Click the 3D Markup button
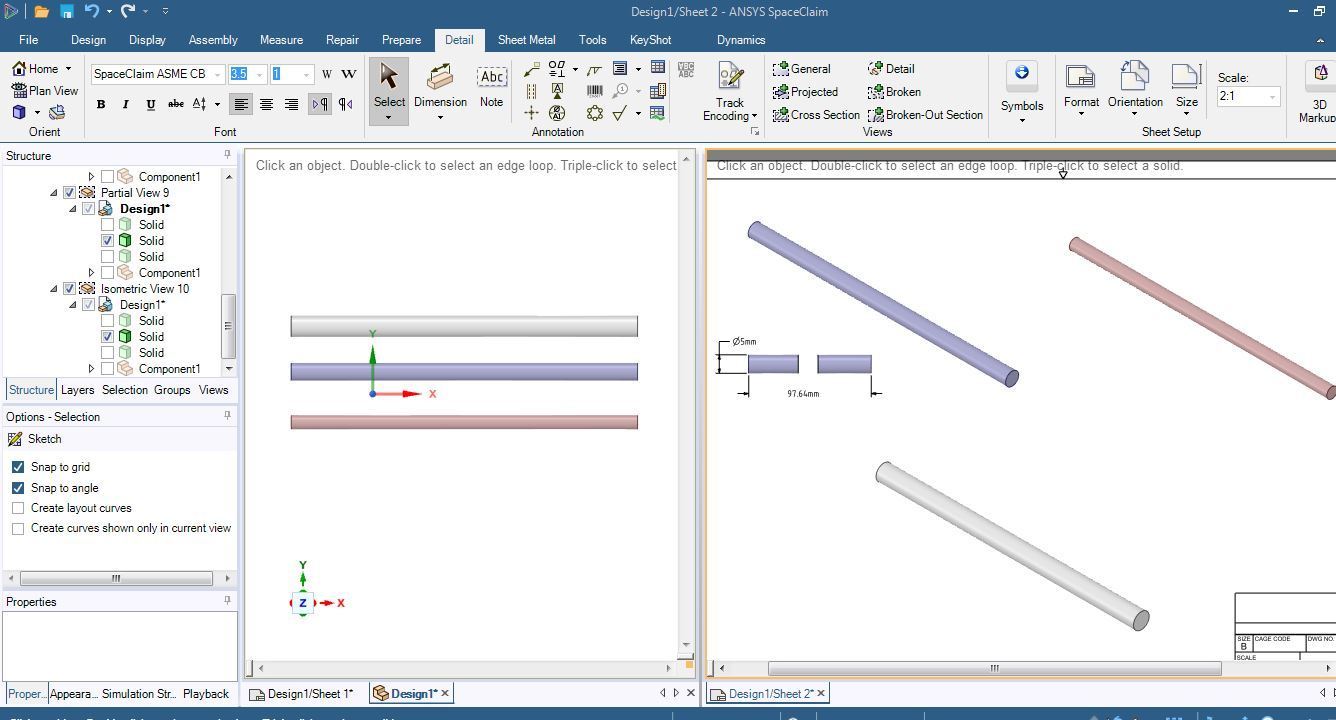1336x720 pixels. point(1318,92)
